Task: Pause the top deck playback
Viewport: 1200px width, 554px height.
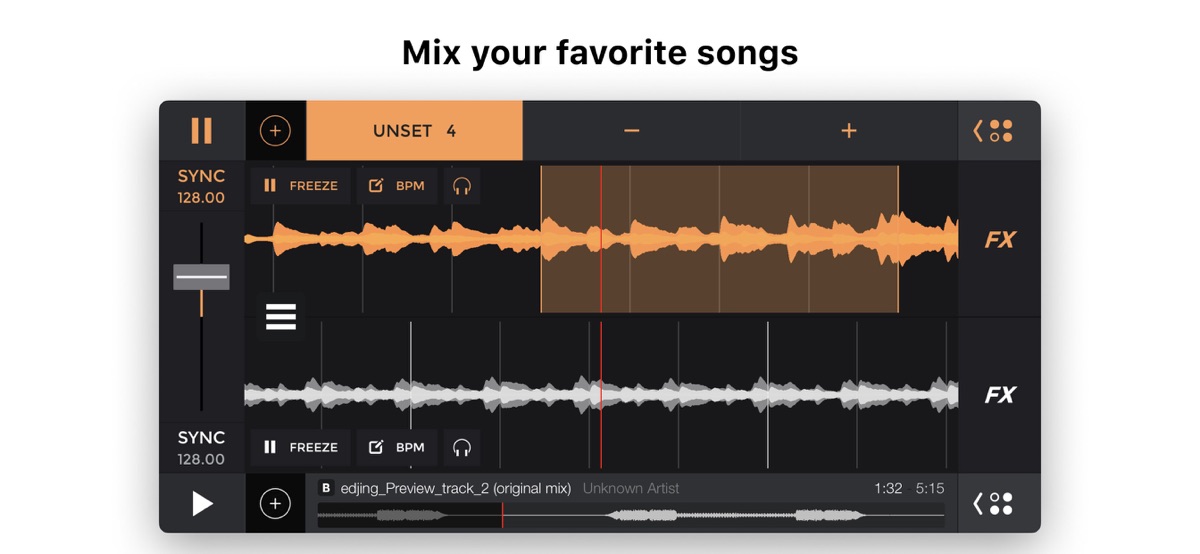Action: [x=202, y=131]
